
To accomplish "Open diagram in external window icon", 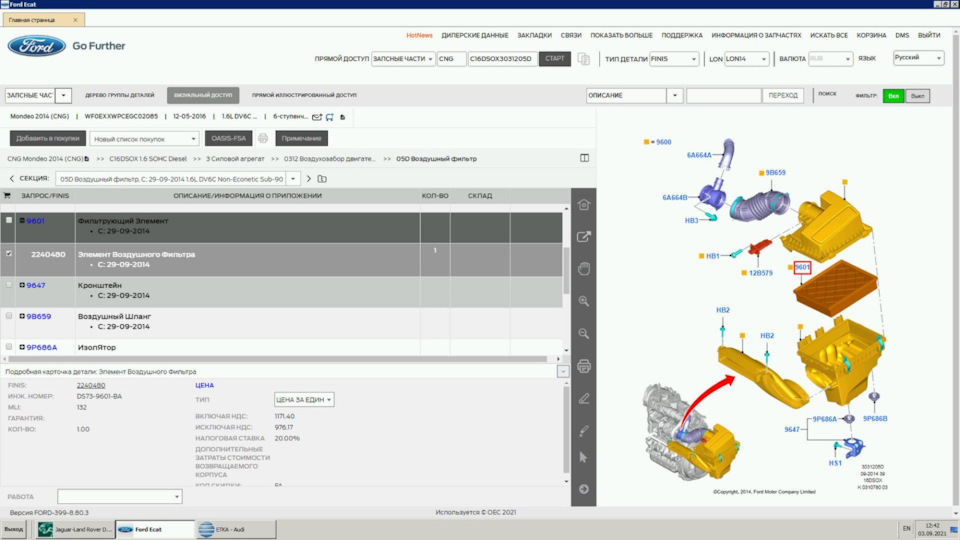I will pyautogui.click(x=583, y=236).
